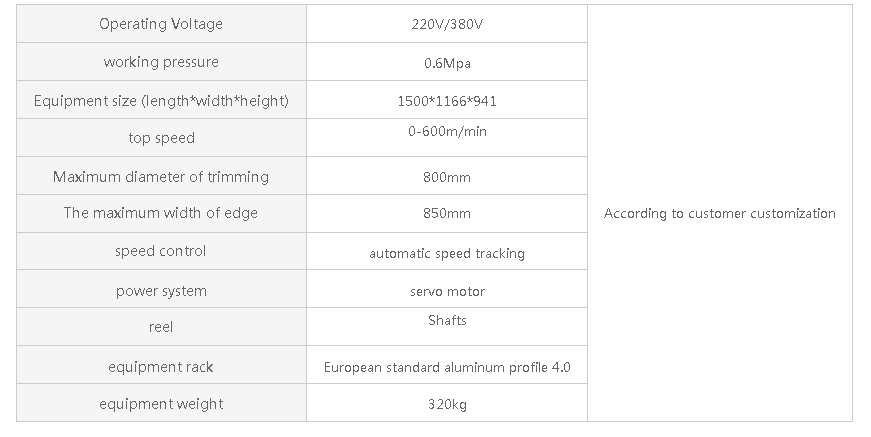The width and height of the screenshot is (871, 437).
Task: Click the 320kg weight value
Action: tap(447, 405)
